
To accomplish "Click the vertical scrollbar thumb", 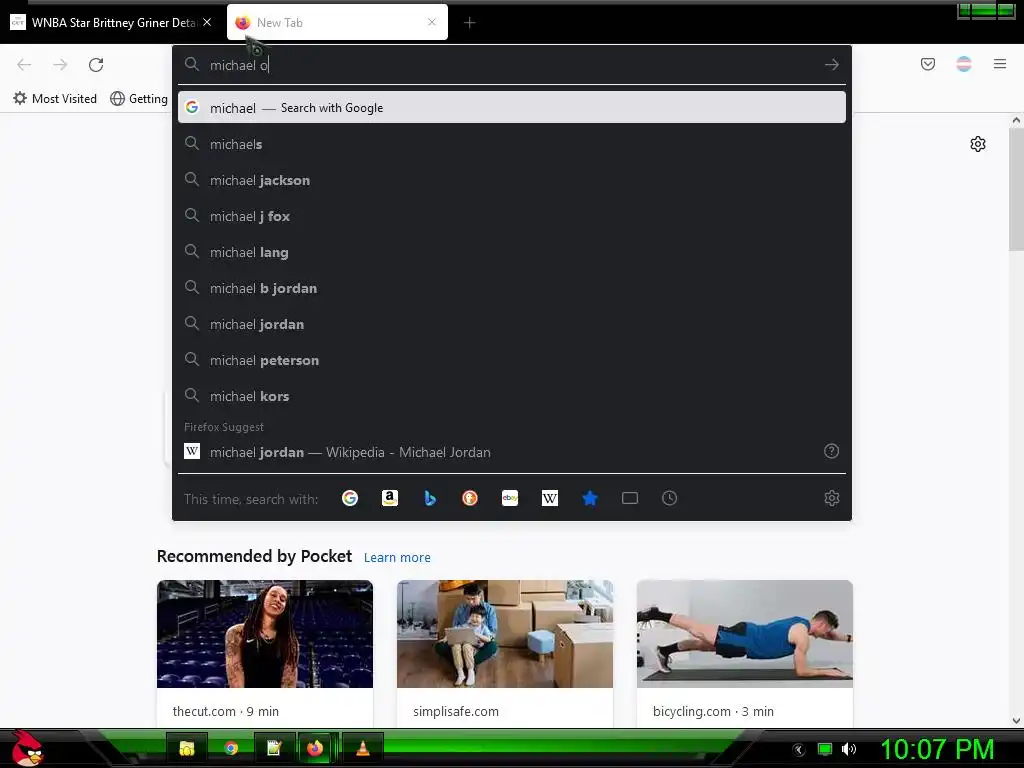I will (x=1016, y=189).
